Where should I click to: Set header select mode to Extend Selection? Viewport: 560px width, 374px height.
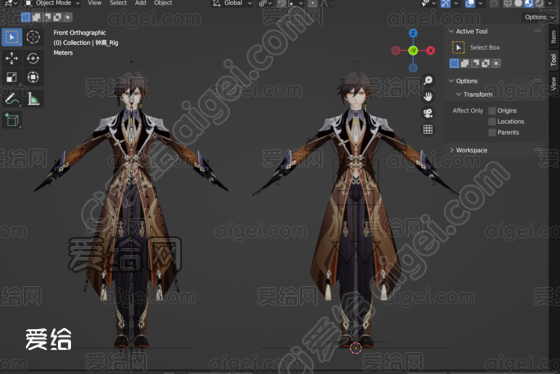click(36, 17)
